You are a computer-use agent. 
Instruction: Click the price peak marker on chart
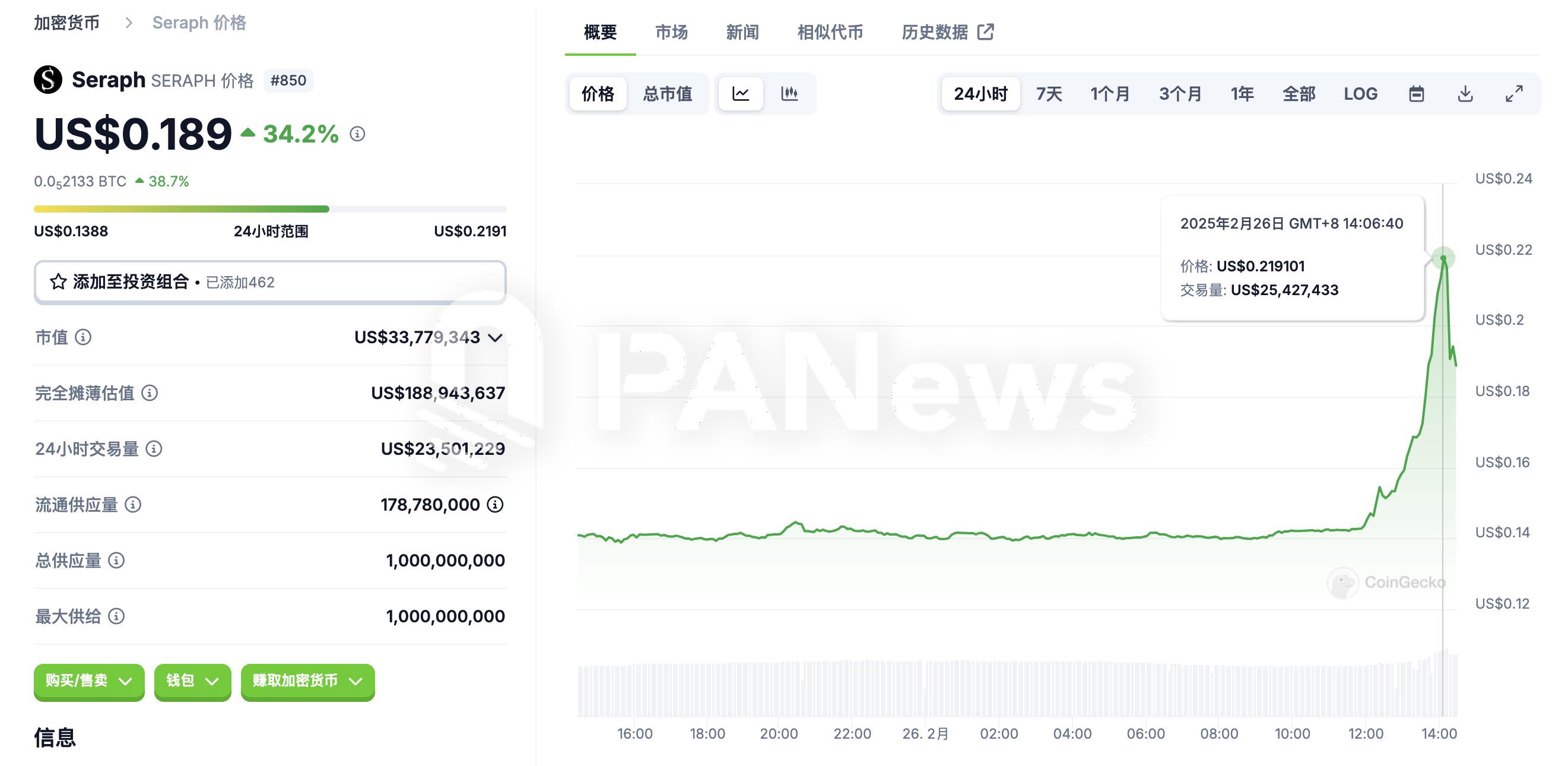tap(1443, 258)
